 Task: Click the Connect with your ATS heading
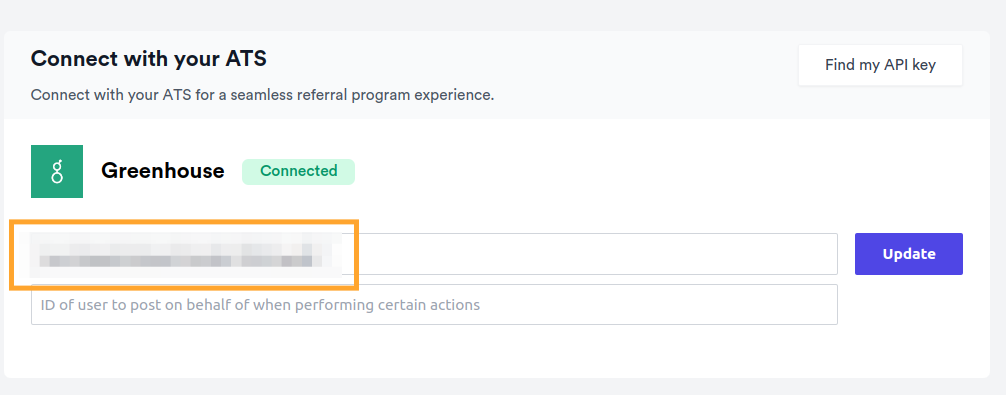coord(149,59)
